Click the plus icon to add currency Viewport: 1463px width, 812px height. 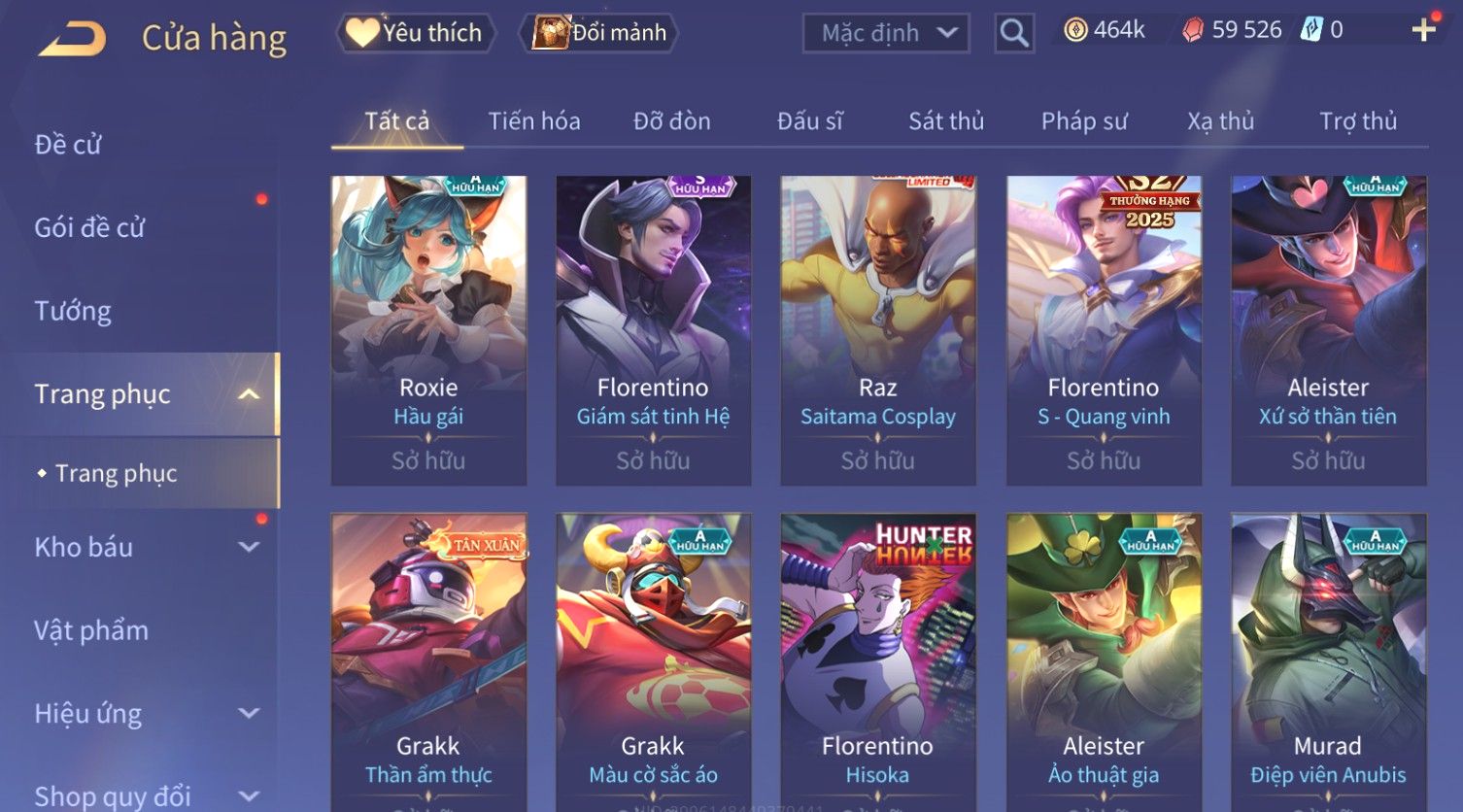tap(1423, 30)
